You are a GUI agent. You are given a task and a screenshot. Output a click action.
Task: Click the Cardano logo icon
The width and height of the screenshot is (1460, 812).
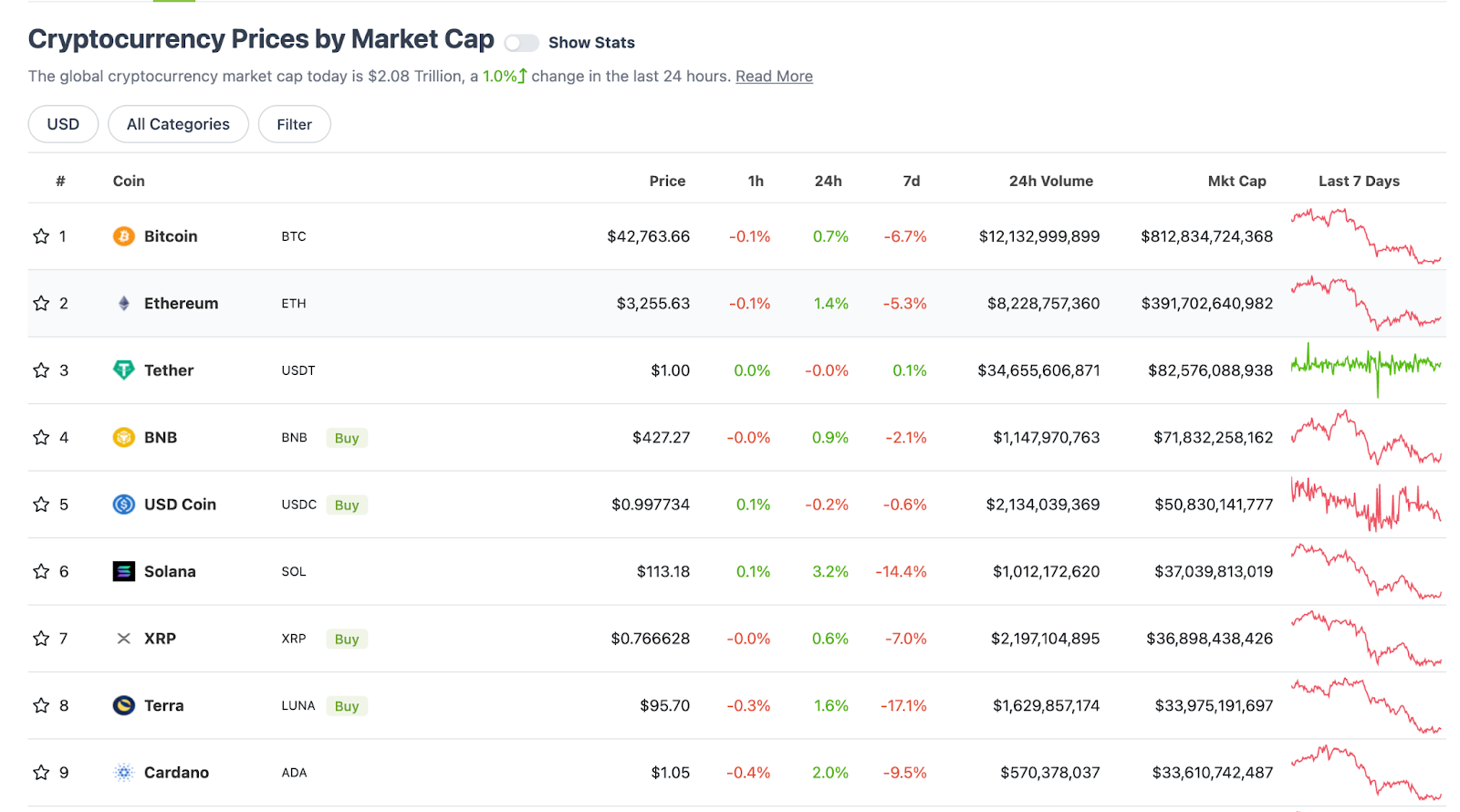[124, 773]
